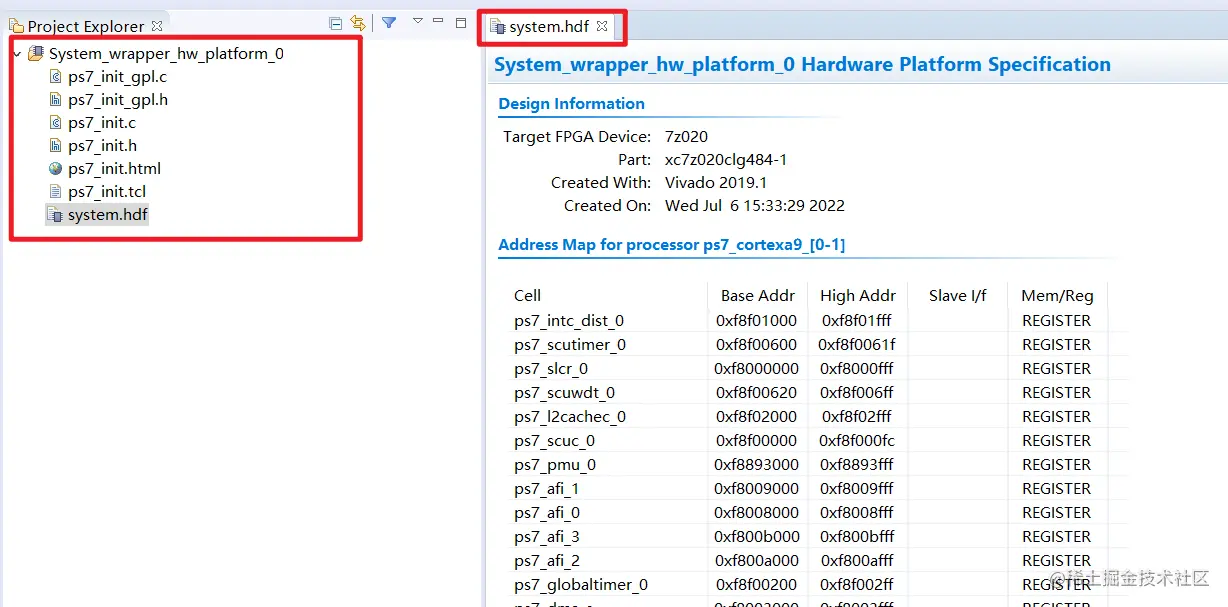Click the ps7_init_gpl.h header file icon
Viewport: 1228px width, 607px height.
[56, 100]
